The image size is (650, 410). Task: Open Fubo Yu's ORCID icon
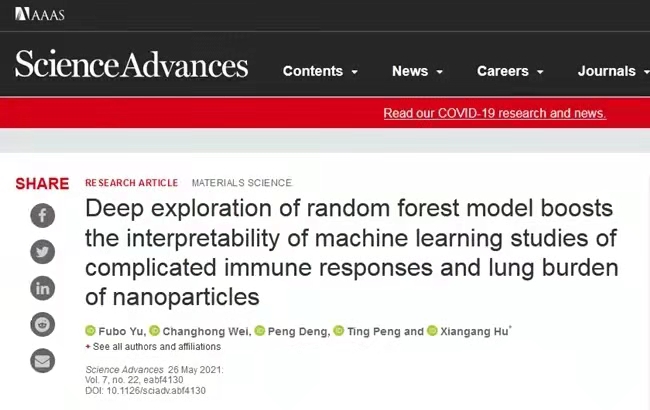90,331
